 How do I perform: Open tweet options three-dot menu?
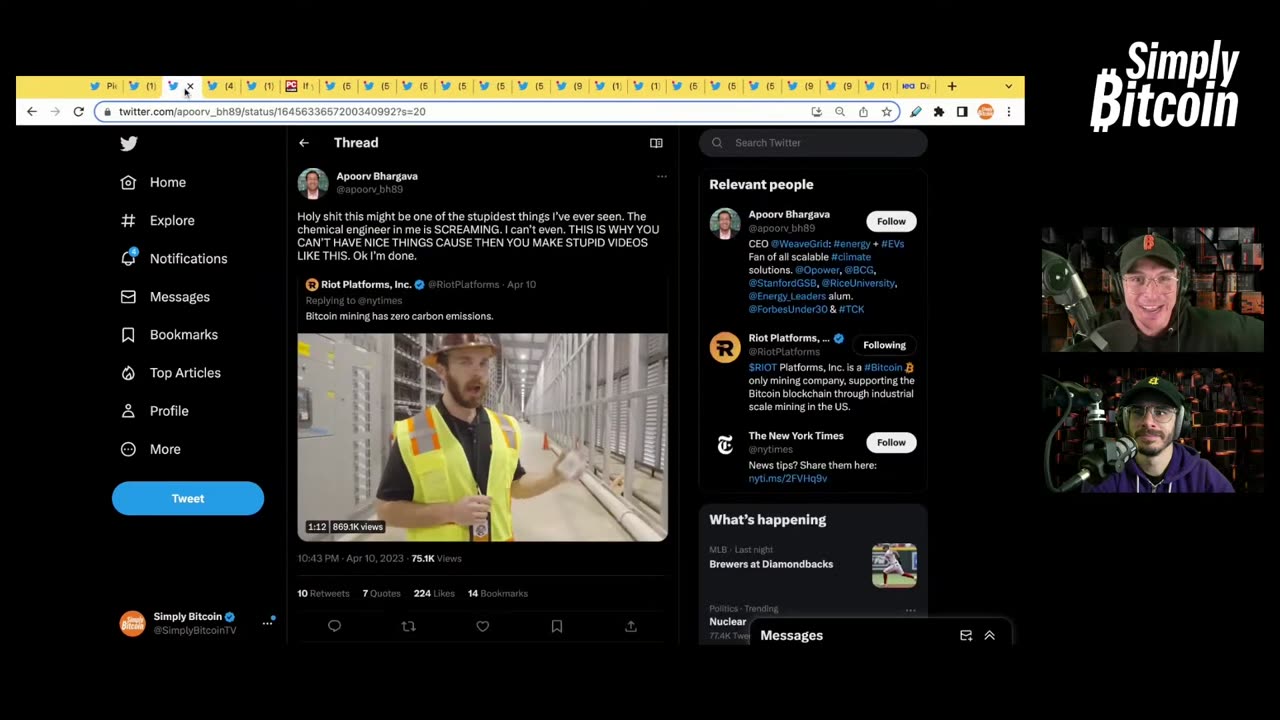tap(661, 176)
